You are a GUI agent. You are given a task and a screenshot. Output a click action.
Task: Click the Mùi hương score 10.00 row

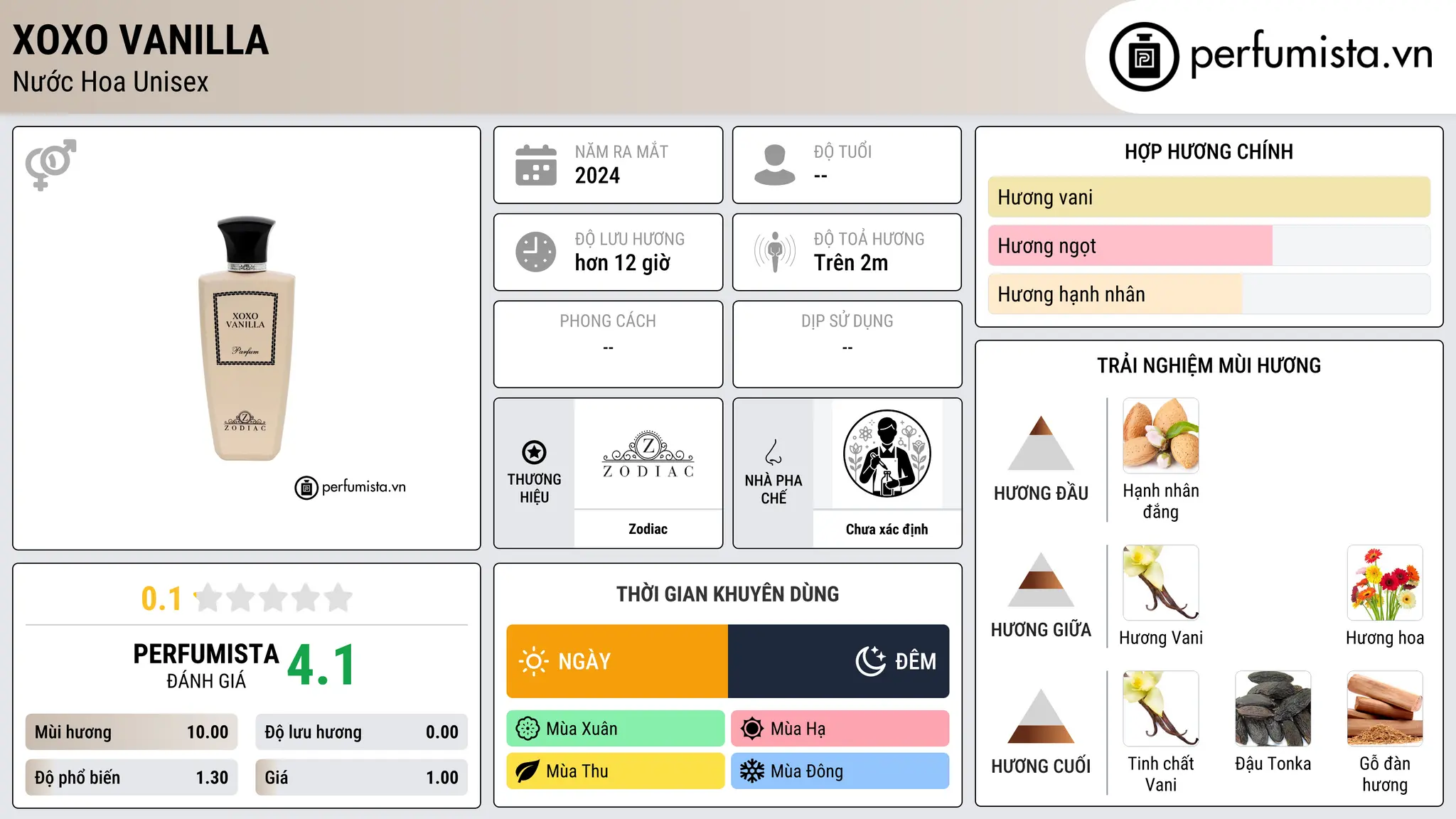(x=132, y=732)
